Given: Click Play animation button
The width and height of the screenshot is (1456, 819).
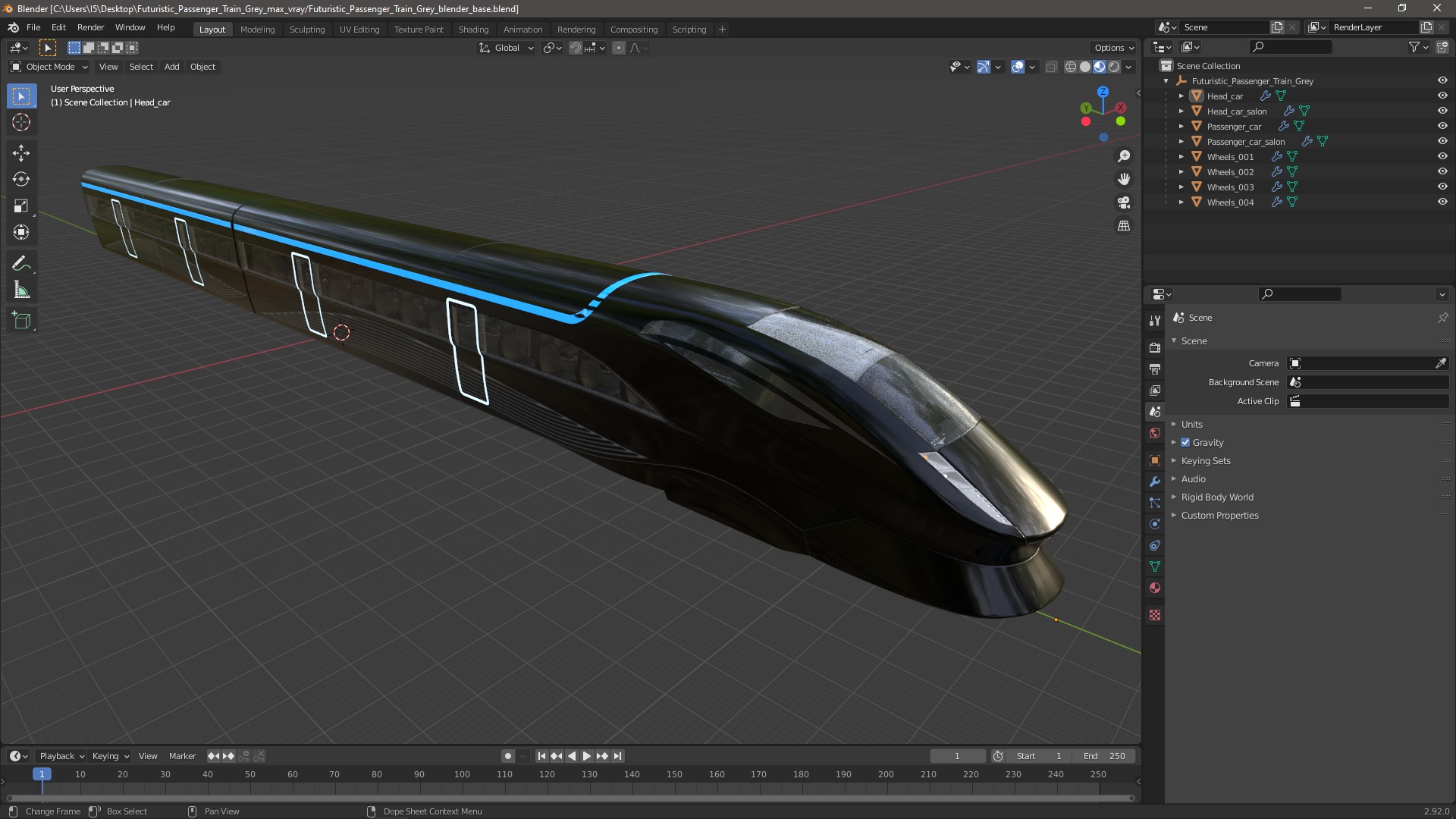Looking at the screenshot, I should [586, 756].
